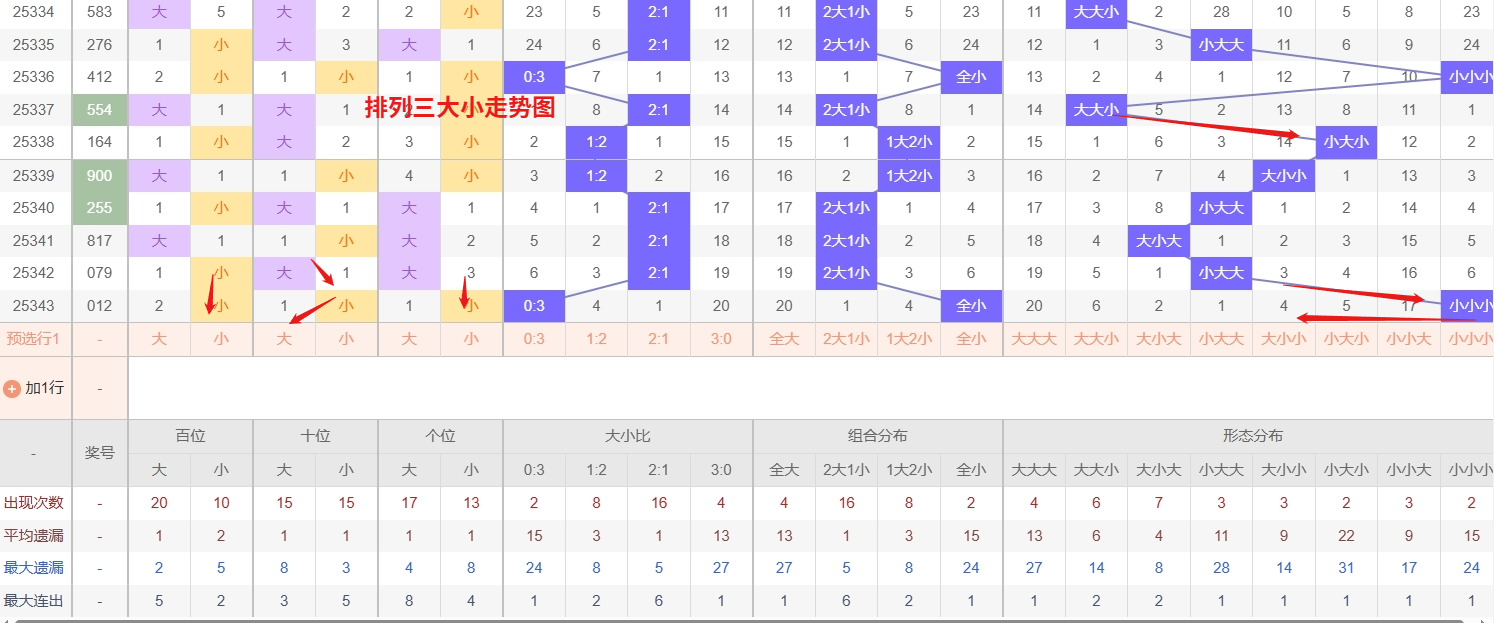The image size is (1494, 623).
Task: Click winning number 817 in row 25341
Action: click(x=100, y=241)
